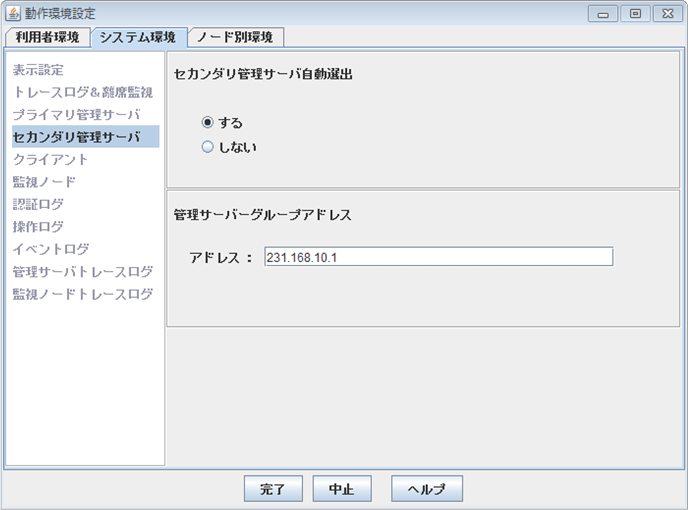This screenshot has height=510, width=688.
Task: Open トレースログ&離席監視 settings
Action: pyautogui.click(x=83, y=92)
